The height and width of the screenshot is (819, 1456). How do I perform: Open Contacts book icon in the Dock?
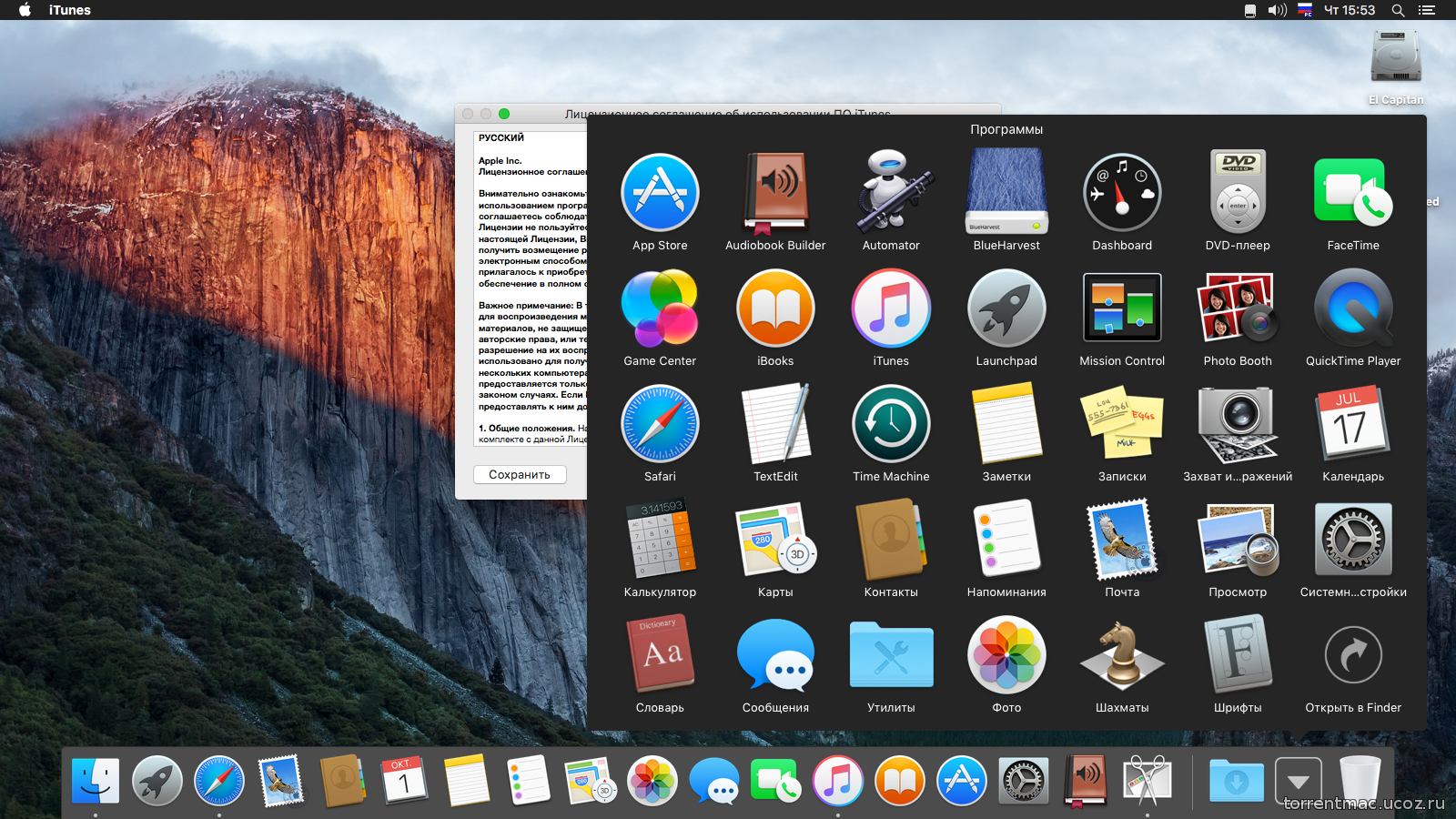coord(343,781)
